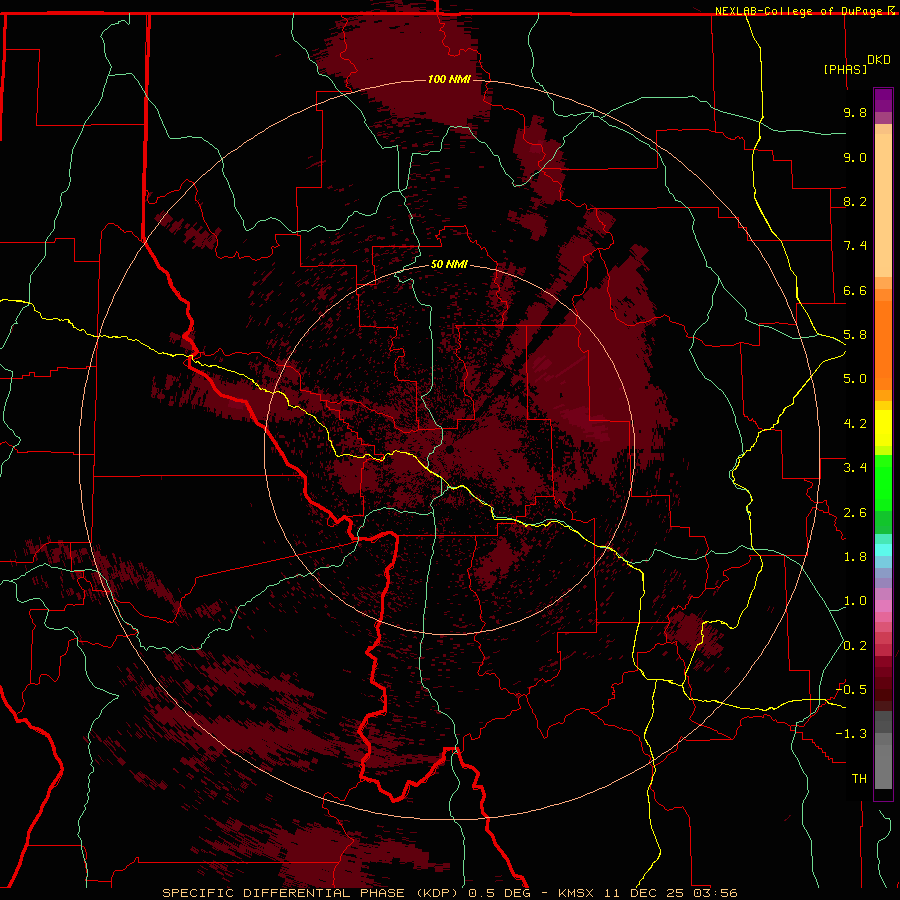Click the TH label on the legend
Screen dimensions: 900x900
[x=859, y=779]
